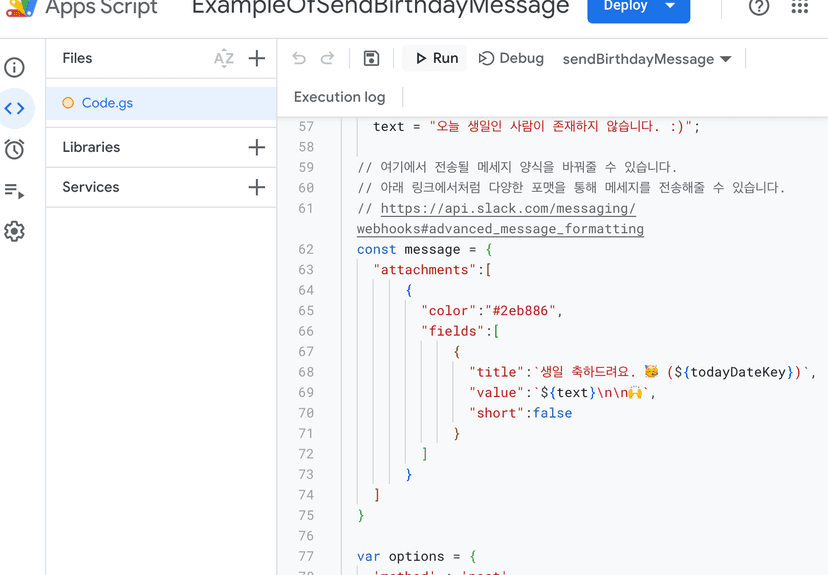Viewport: 828px width, 575px height.
Task: Add a new file with Files plus icon
Action: point(257,58)
